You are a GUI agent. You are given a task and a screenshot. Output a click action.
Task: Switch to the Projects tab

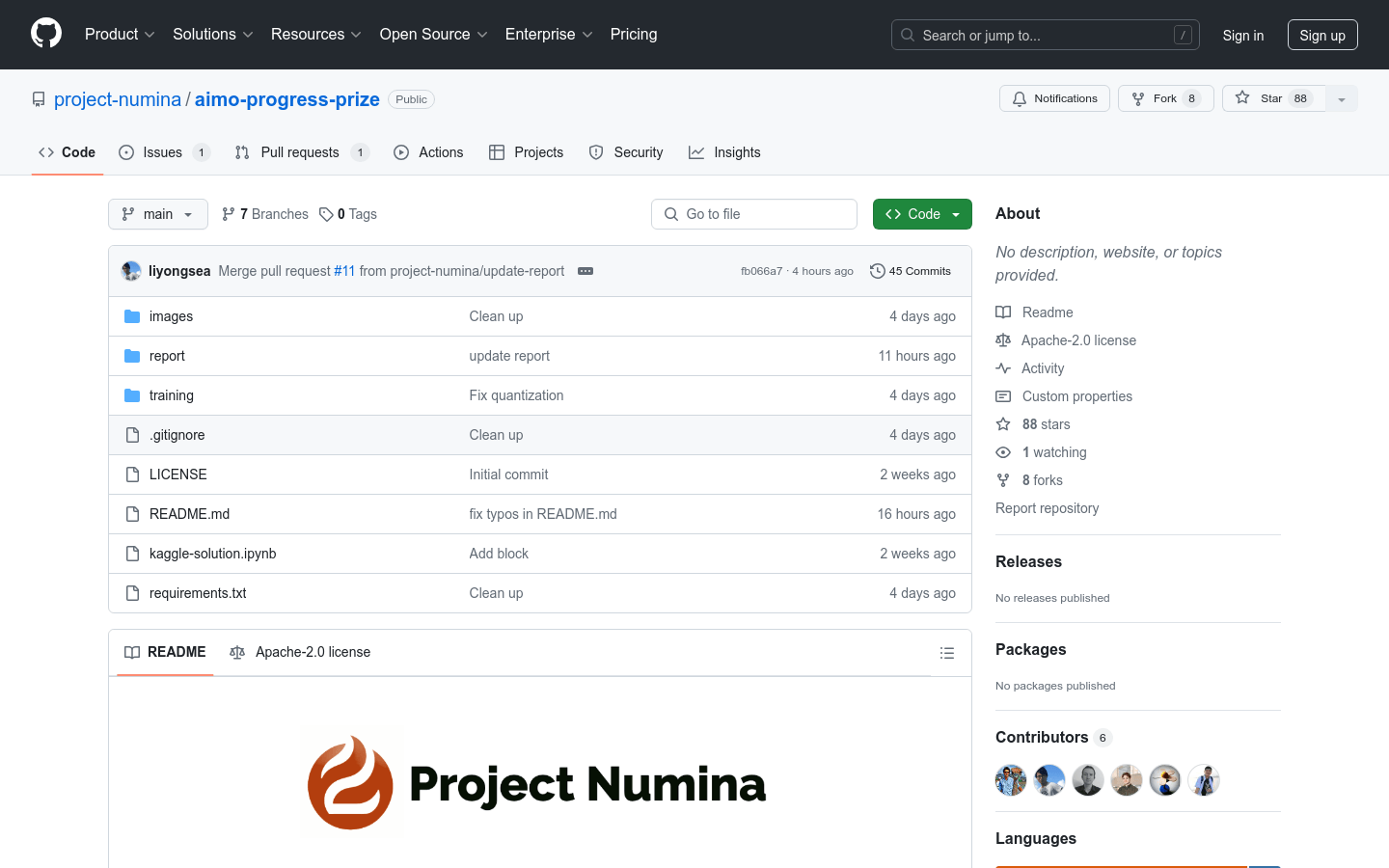[x=527, y=152]
